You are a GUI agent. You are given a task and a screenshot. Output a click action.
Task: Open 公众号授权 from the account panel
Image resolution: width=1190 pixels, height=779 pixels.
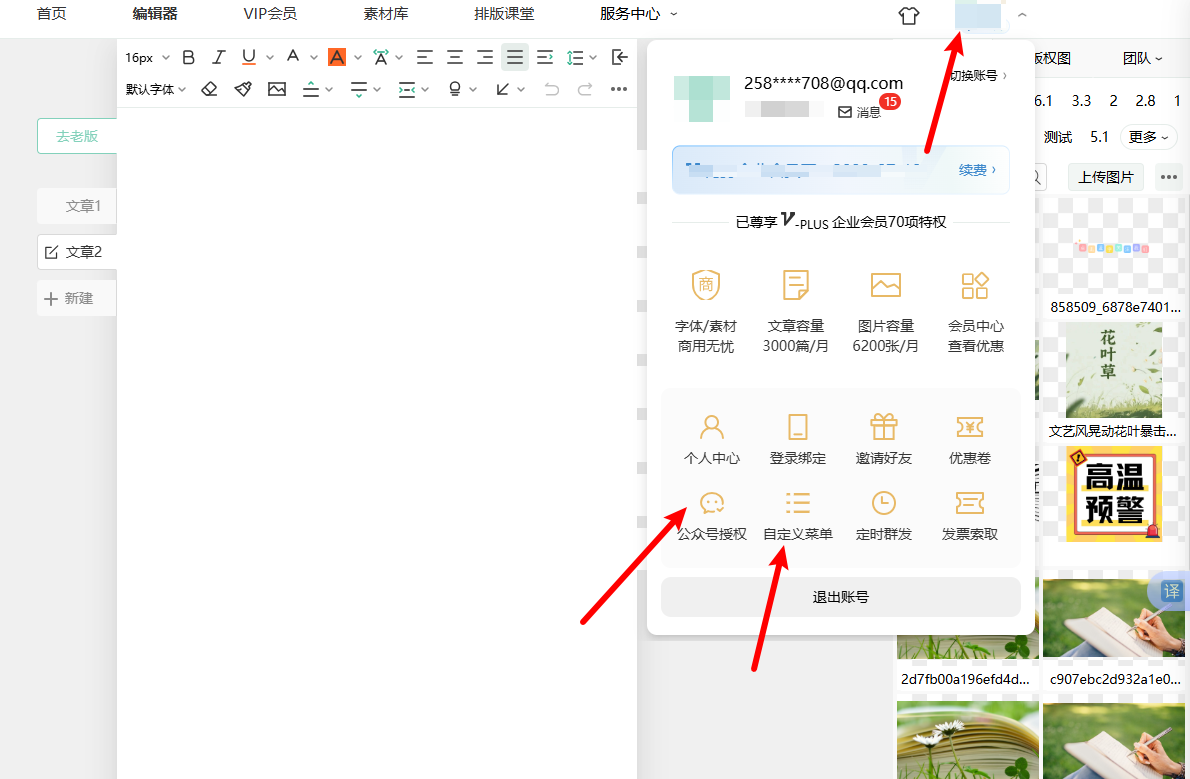pyautogui.click(x=711, y=503)
